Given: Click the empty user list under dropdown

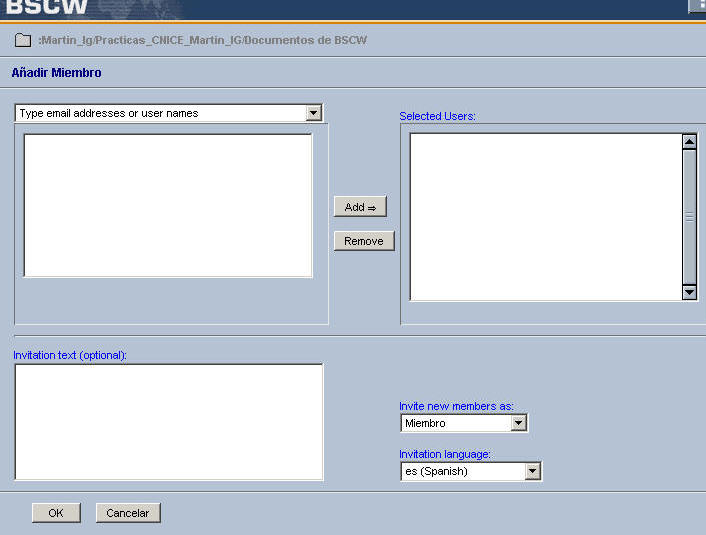Looking at the screenshot, I should point(168,205).
